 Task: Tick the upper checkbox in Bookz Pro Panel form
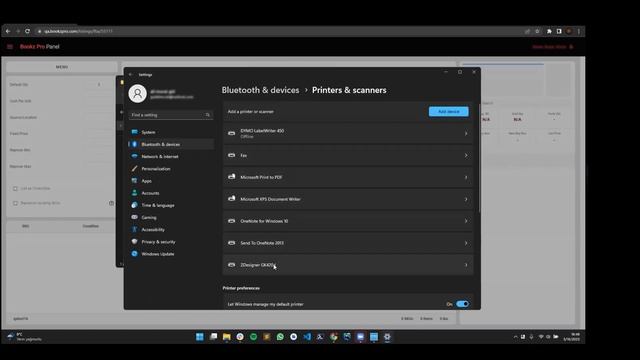(x=16, y=189)
